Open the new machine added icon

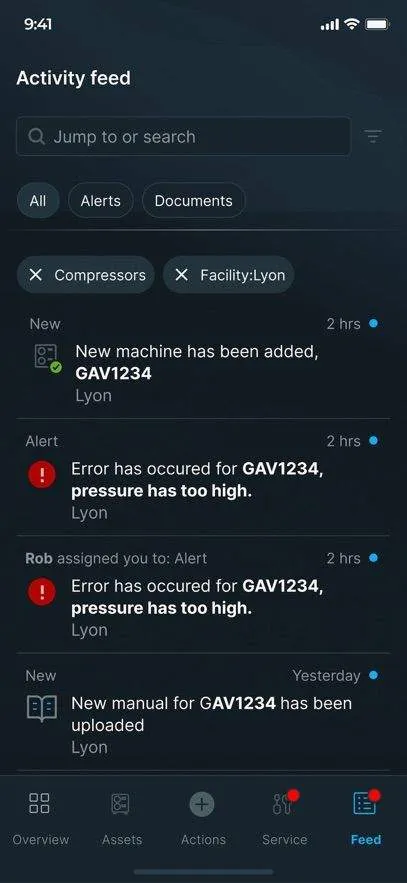pyautogui.click(x=48, y=358)
